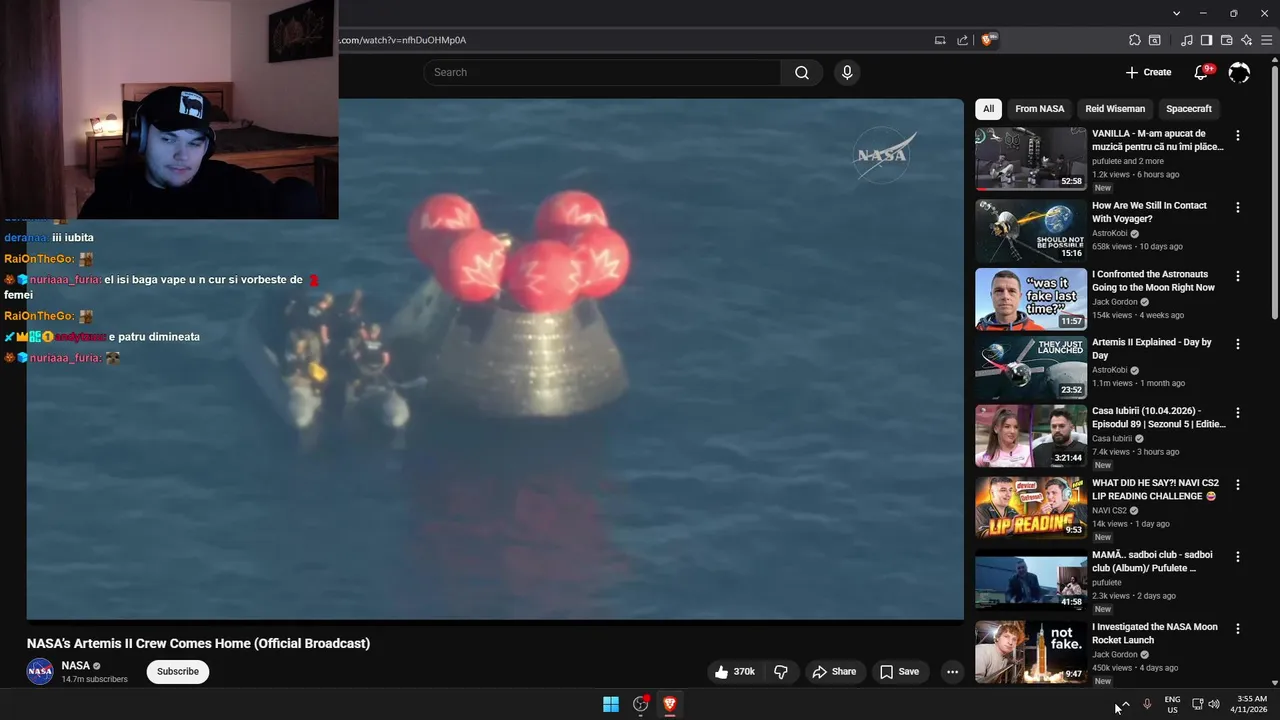Open I Confronted the Astronauts thumbnail
Viewport: 1280px width, 720px height.
(x=1030, y=299)
